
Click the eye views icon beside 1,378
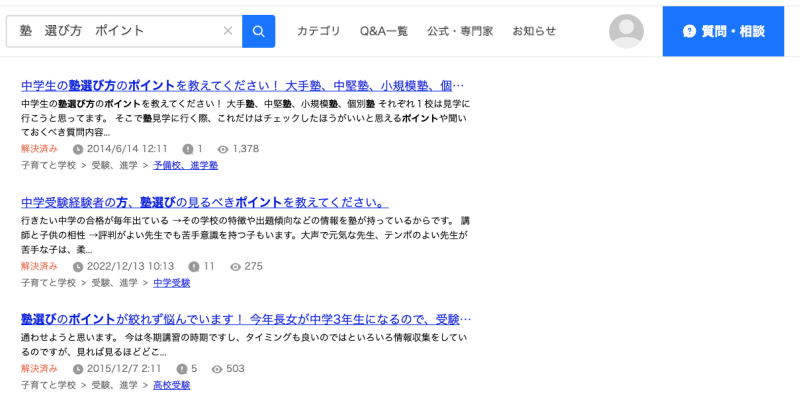point(223,149)
